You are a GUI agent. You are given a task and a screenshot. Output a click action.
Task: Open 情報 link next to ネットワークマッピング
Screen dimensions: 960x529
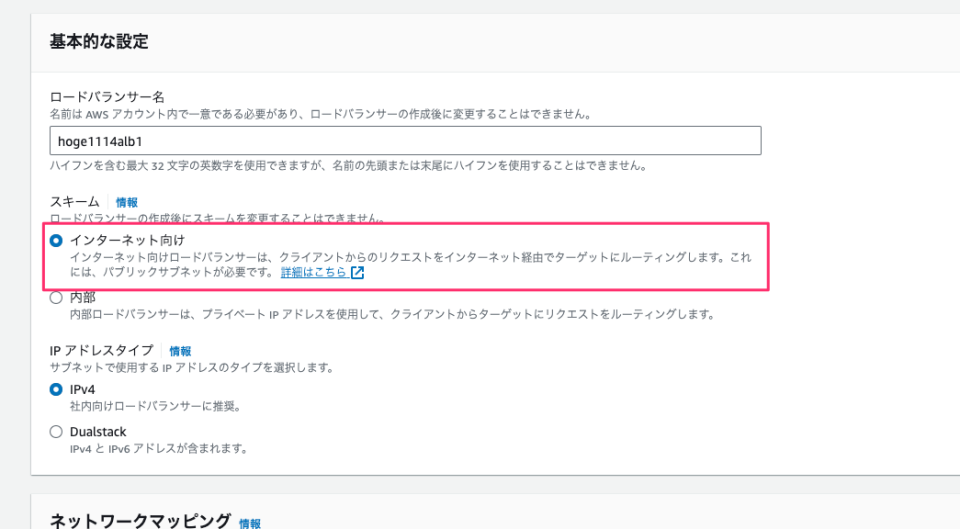pyautogui.click(x=250, y=523)
